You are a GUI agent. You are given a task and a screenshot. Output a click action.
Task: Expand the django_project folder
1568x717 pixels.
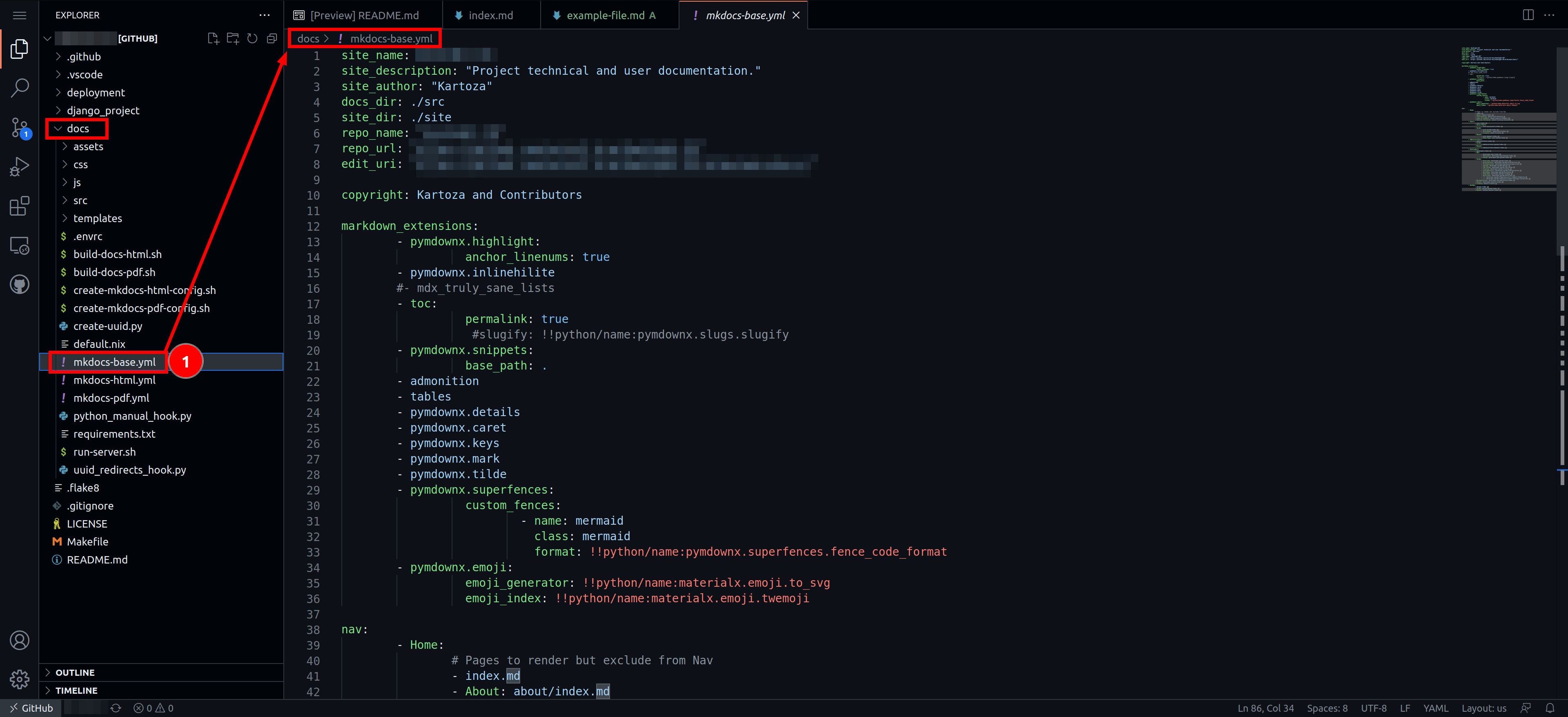pyautogui.click(x=161, y=110)
